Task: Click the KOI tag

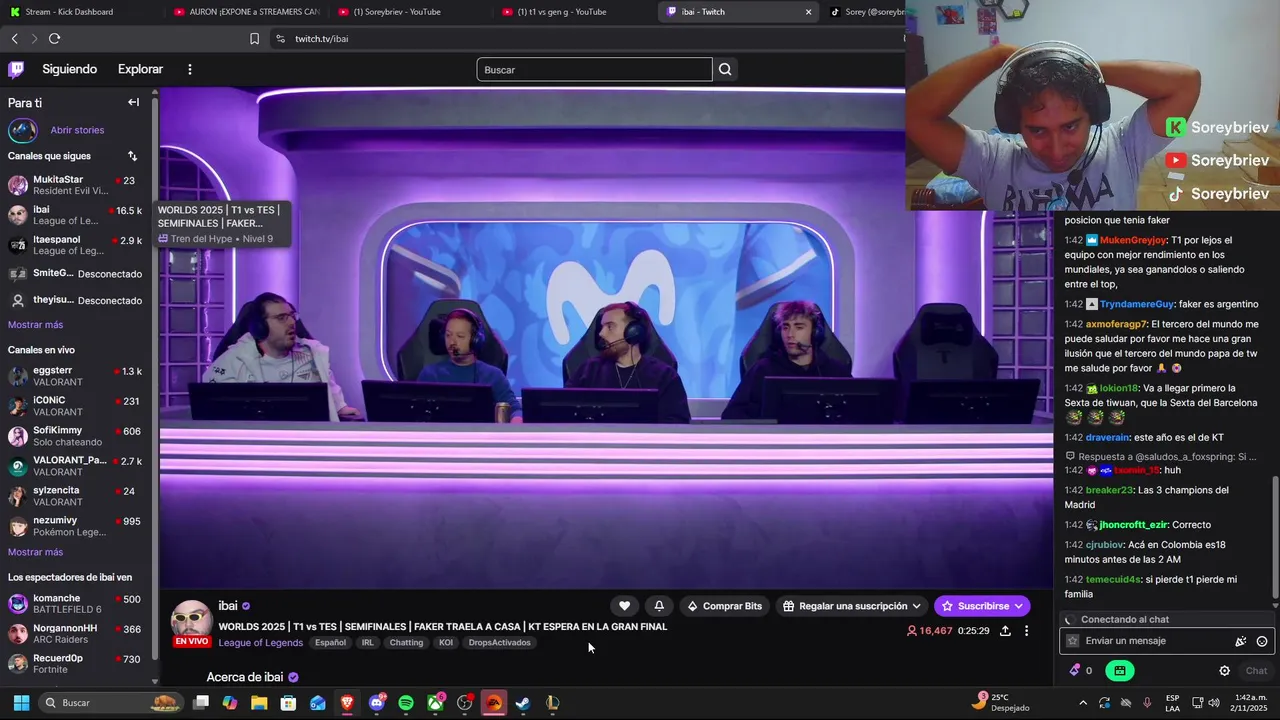Action: click(x=445, y=643)
